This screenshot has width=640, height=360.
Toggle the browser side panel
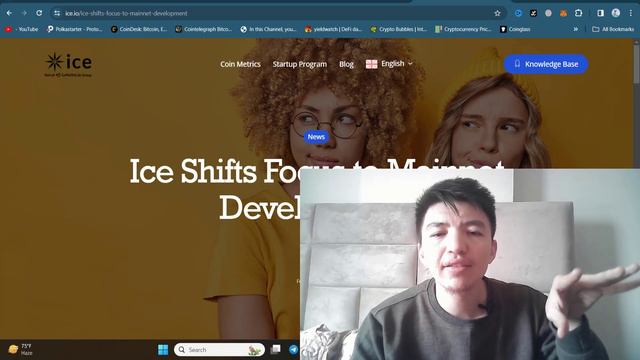click(x=600, y=13)
